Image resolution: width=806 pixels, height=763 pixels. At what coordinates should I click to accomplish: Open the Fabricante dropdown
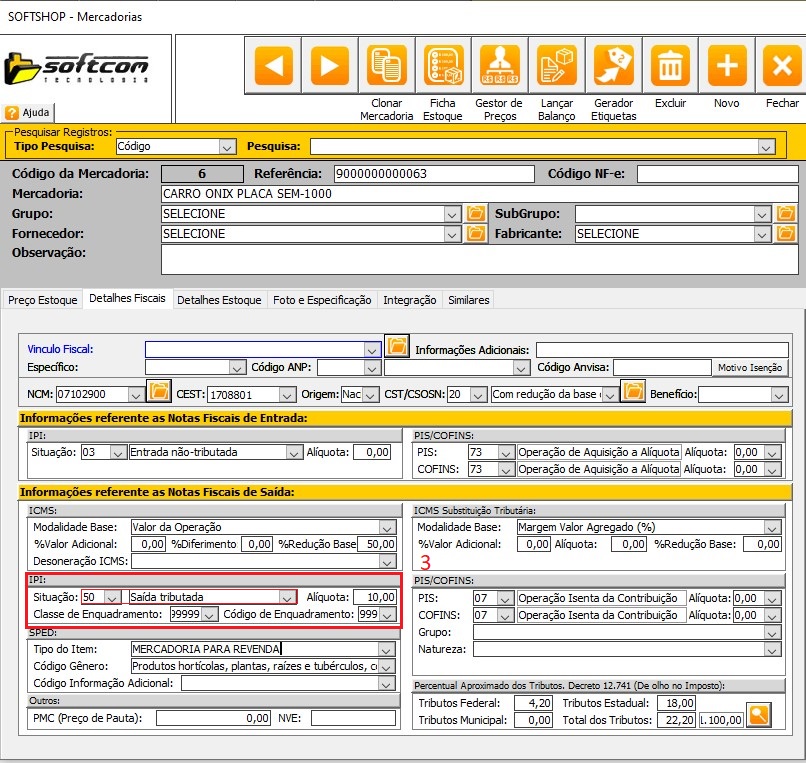[x=764, y=234]
